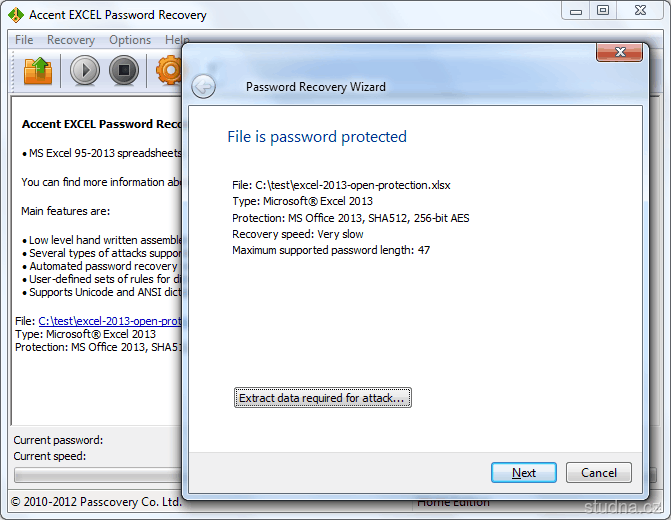The height and width of the screenshot is (520, 671).
Task: Minimize the main application window
Action: coord(572,11)
